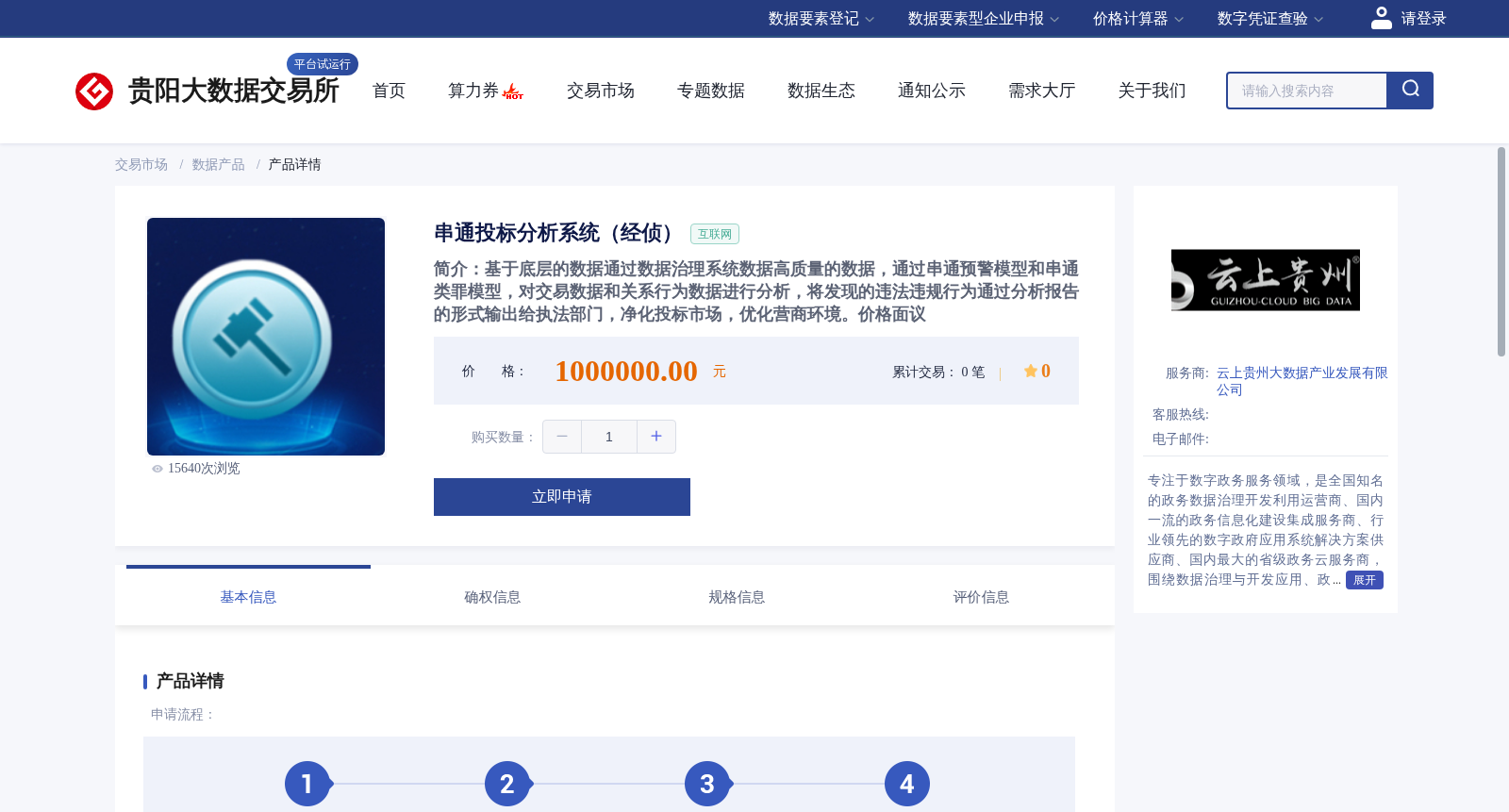Expand the 数据要素登记 dropdown
The image size is (1509, 812).
click(821, 19)
